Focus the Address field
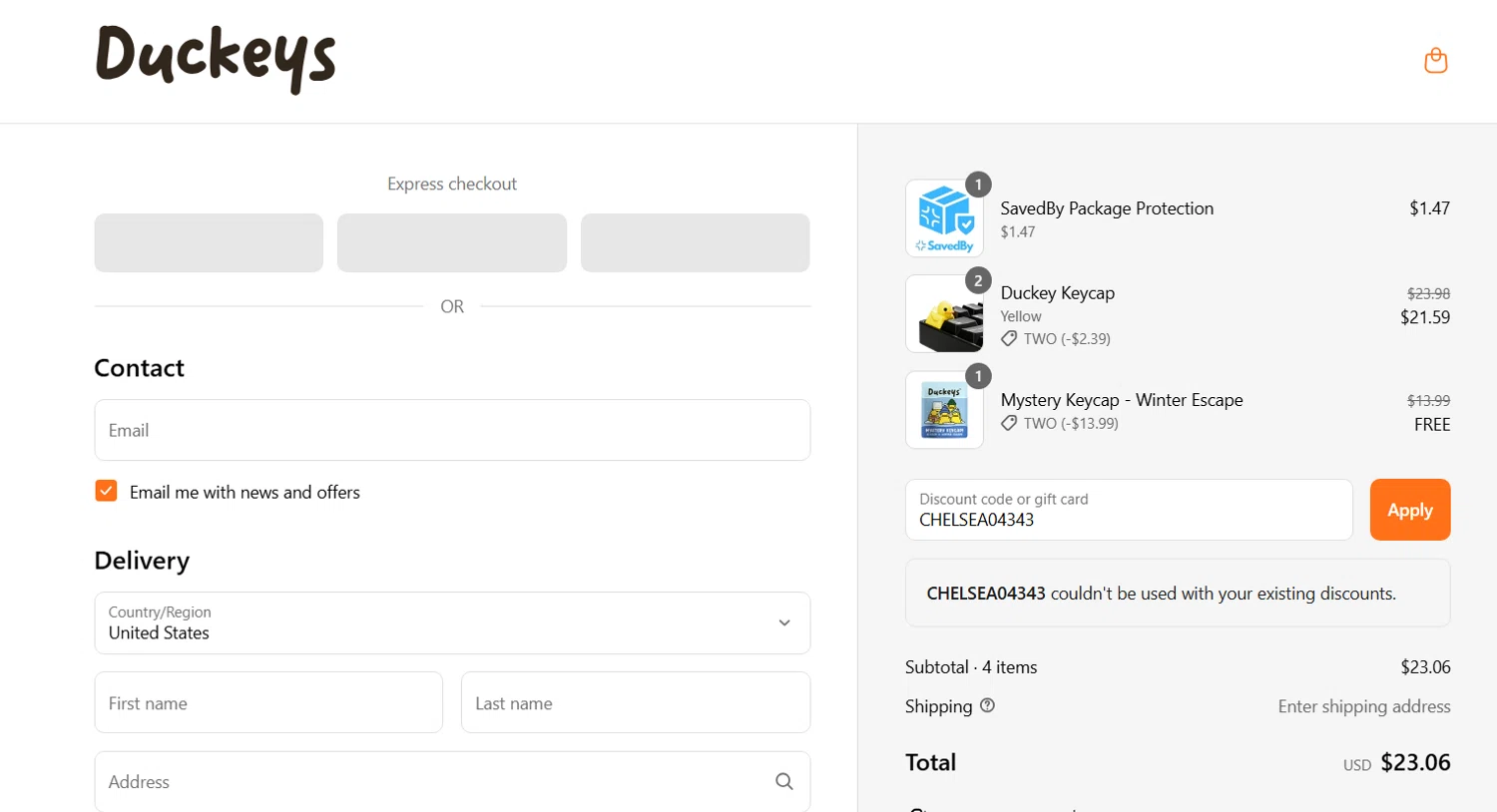The width and height of the screenshot is (1497, 812). pos(452,781)
